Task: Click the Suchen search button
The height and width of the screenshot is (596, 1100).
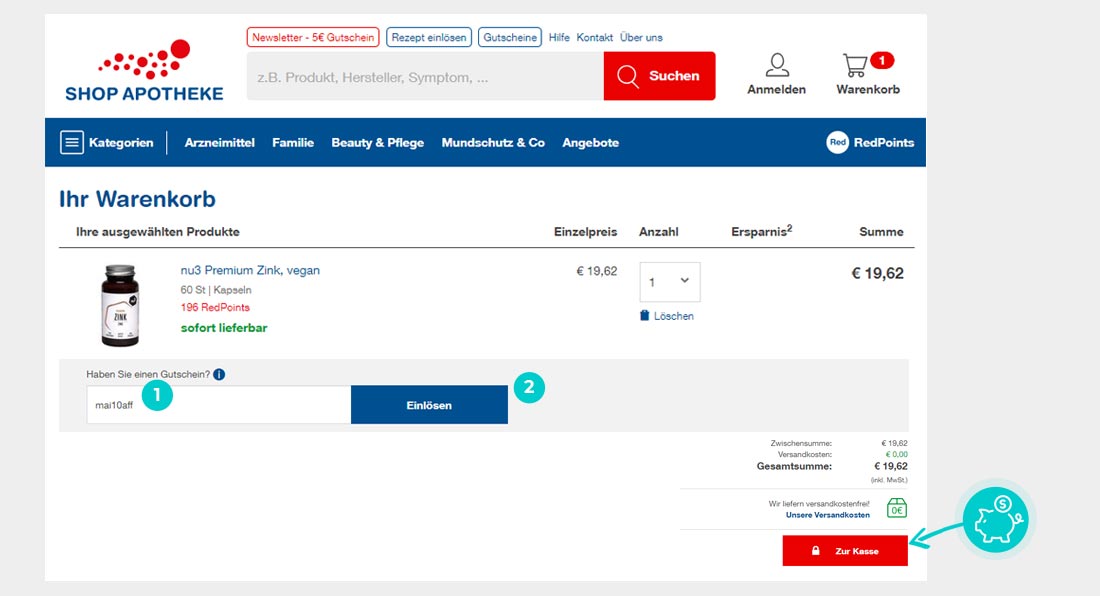Action: click(x=659, y=76)
